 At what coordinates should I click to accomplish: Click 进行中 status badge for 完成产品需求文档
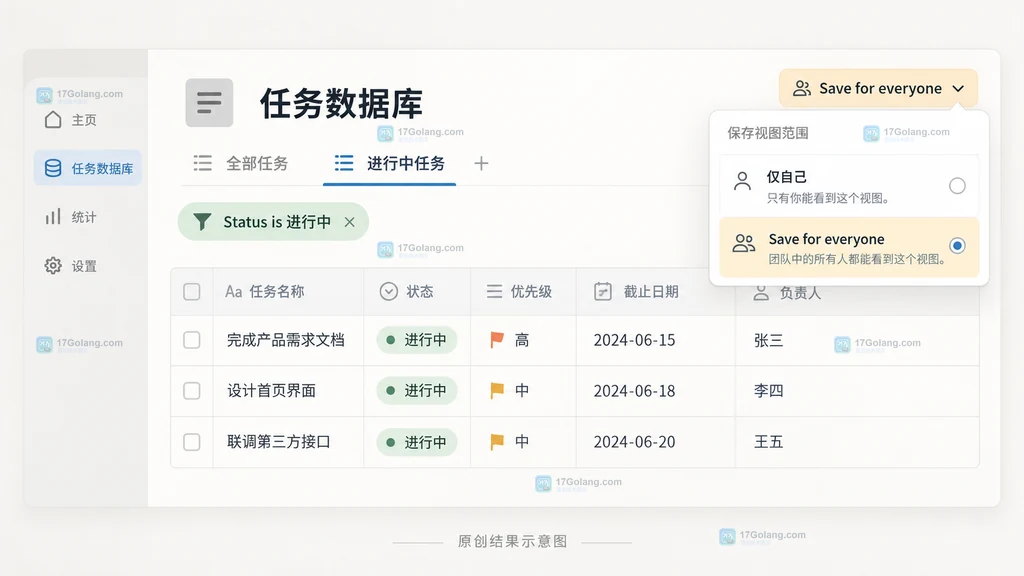(417, 340)
